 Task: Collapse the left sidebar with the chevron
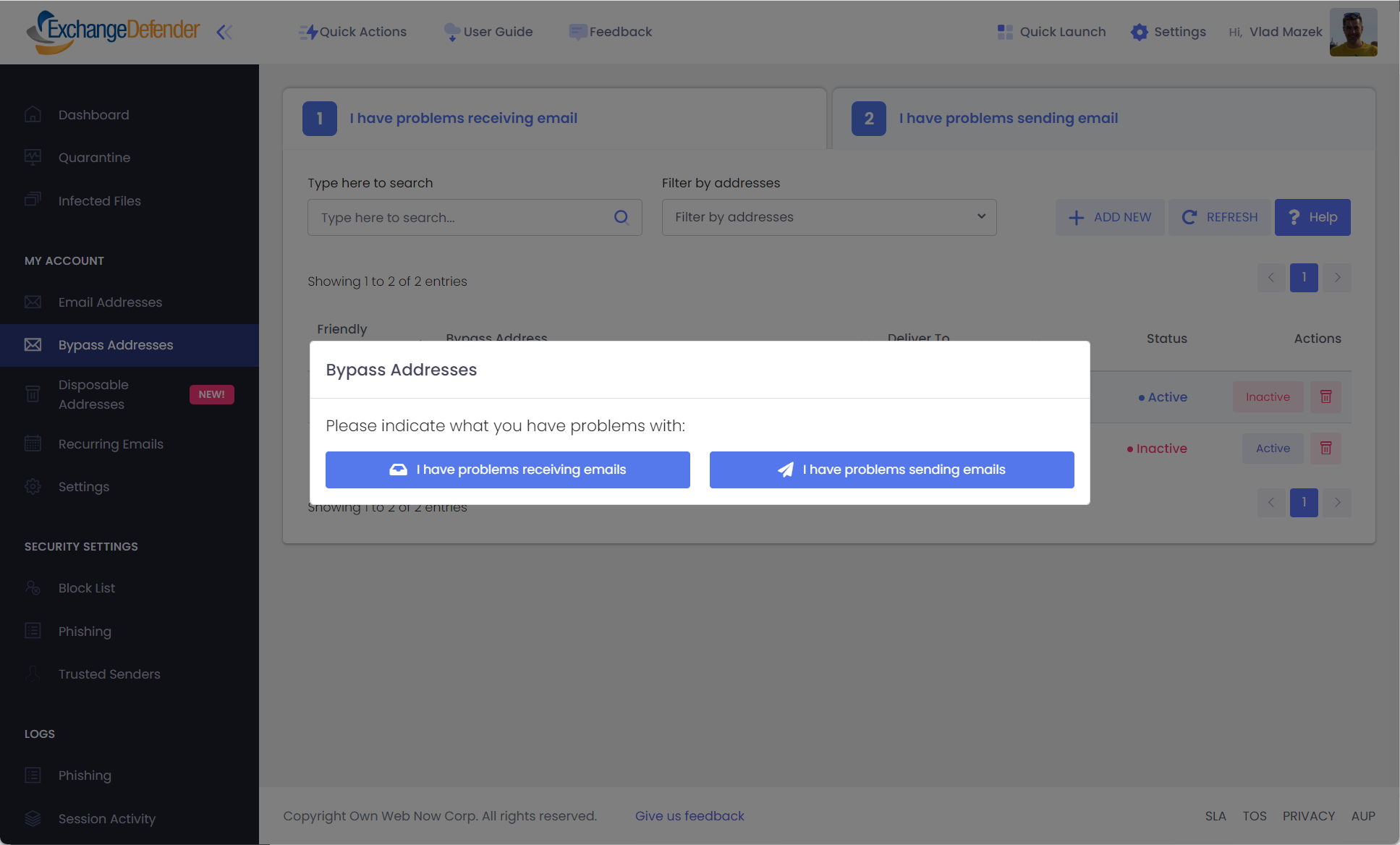coord(224,32)
